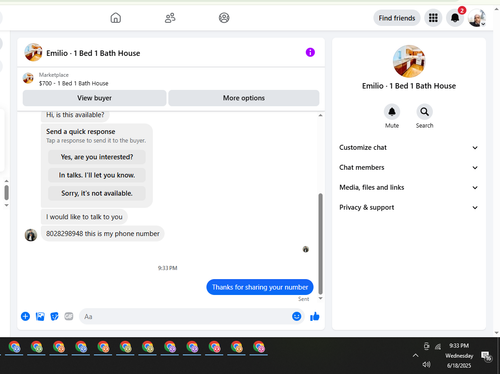Screen dimensions: 500x374
Task: Click the purple conversation information icon
Action: tap(310, 52)
